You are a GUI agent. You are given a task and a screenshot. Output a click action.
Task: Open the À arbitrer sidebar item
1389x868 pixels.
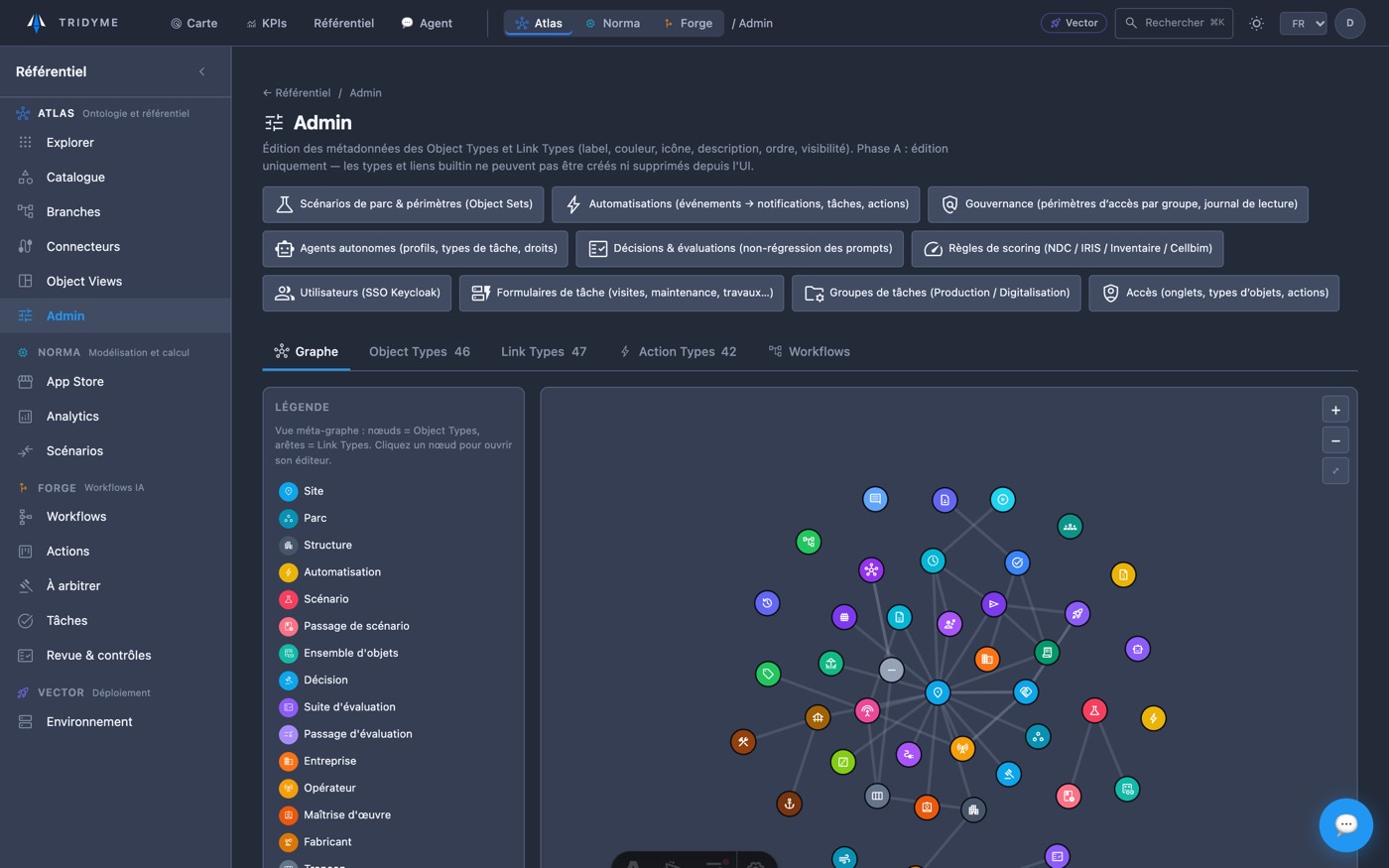tap(115, 585)
